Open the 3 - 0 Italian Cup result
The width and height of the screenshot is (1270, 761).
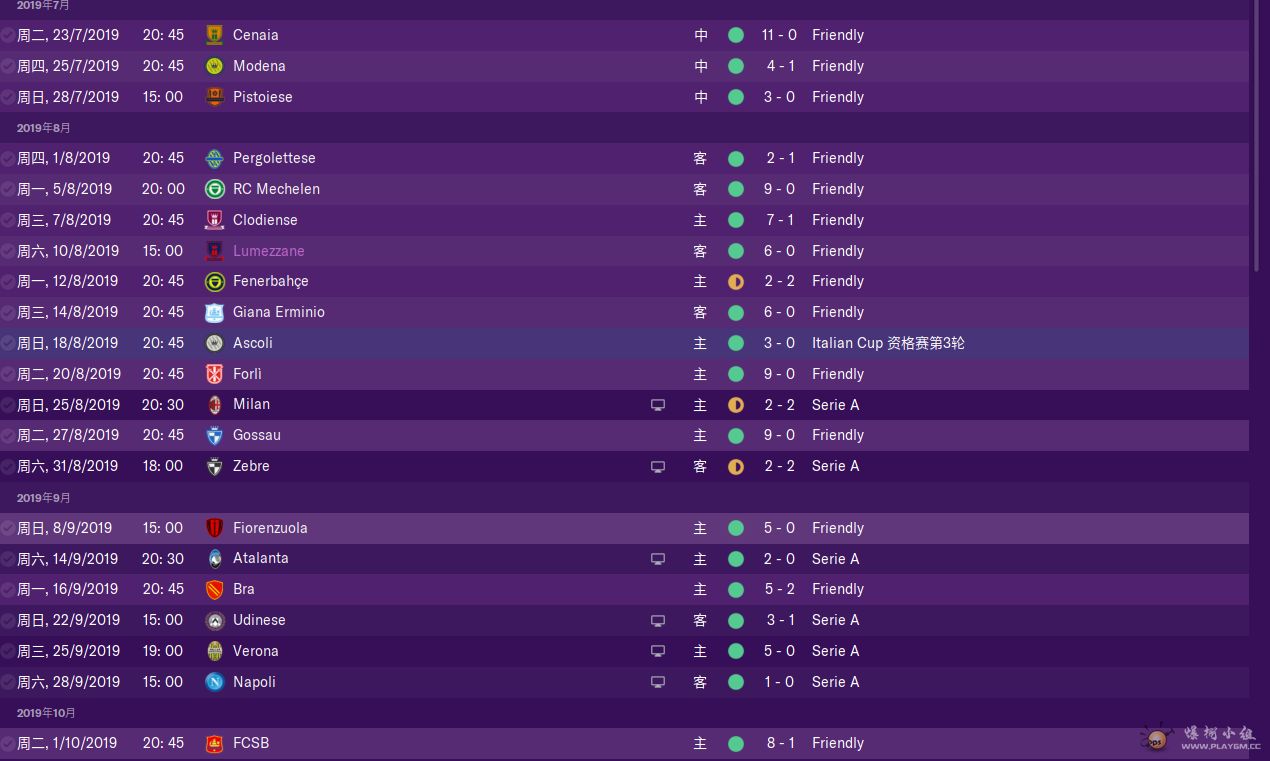(781, 343)
